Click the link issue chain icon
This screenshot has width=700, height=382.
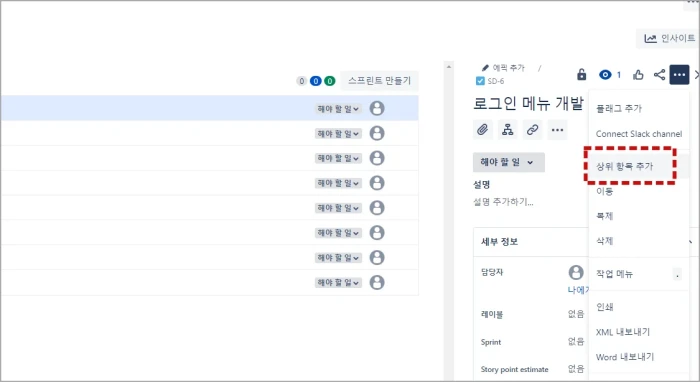pos(532,130)
